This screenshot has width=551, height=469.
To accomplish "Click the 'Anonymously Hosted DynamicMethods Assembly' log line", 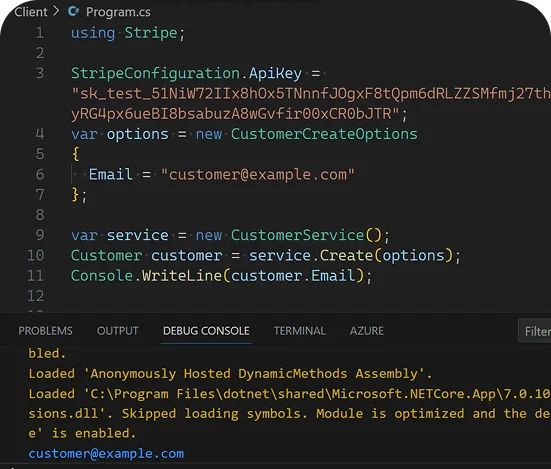I will tap(230, 374).
